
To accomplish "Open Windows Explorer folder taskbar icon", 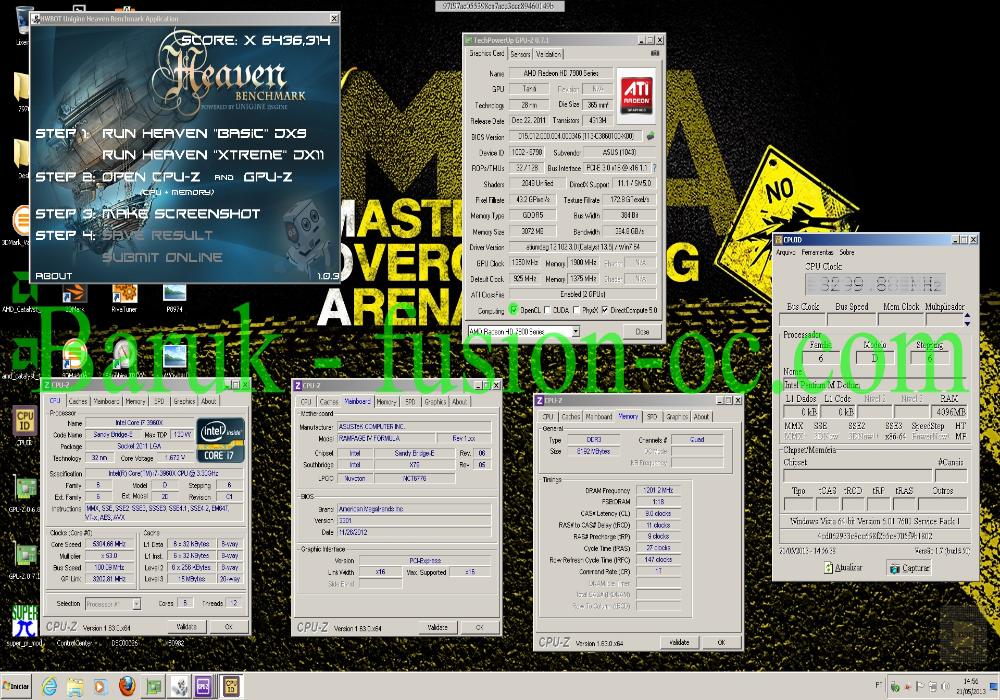I will pos(75,687).
